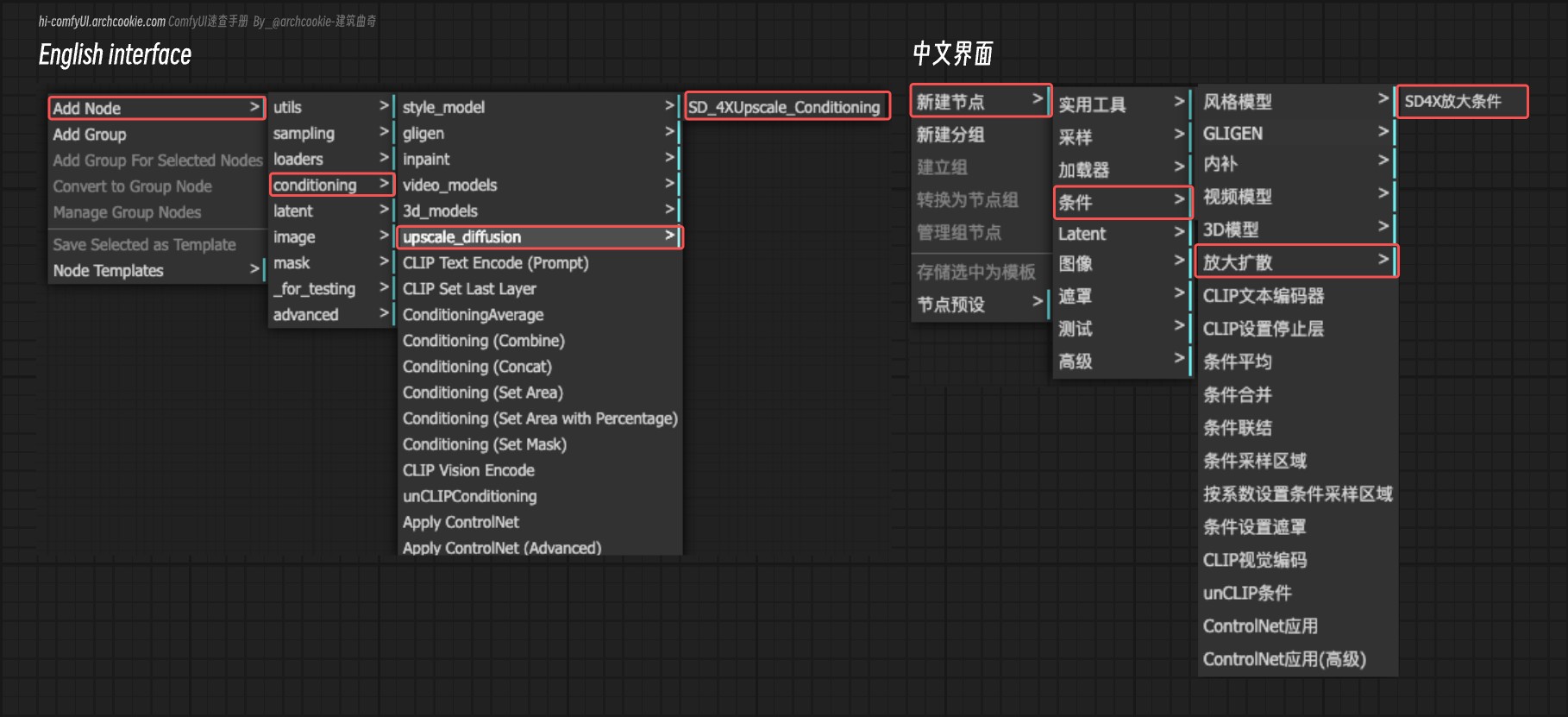Open the 新建节点 submenu

[x=981, y=101]
